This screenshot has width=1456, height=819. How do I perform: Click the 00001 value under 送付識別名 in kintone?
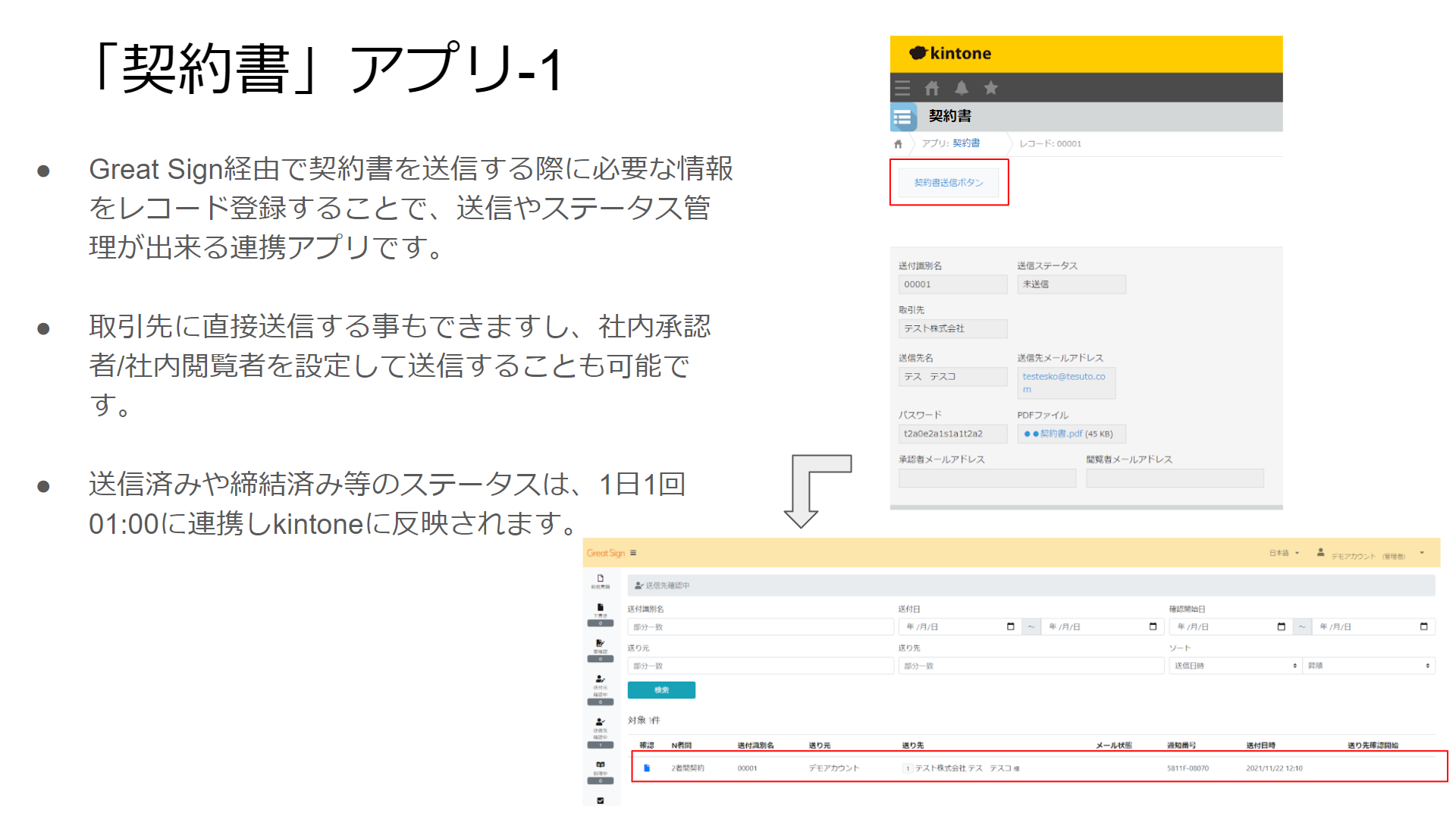click(x=952, y=284)
